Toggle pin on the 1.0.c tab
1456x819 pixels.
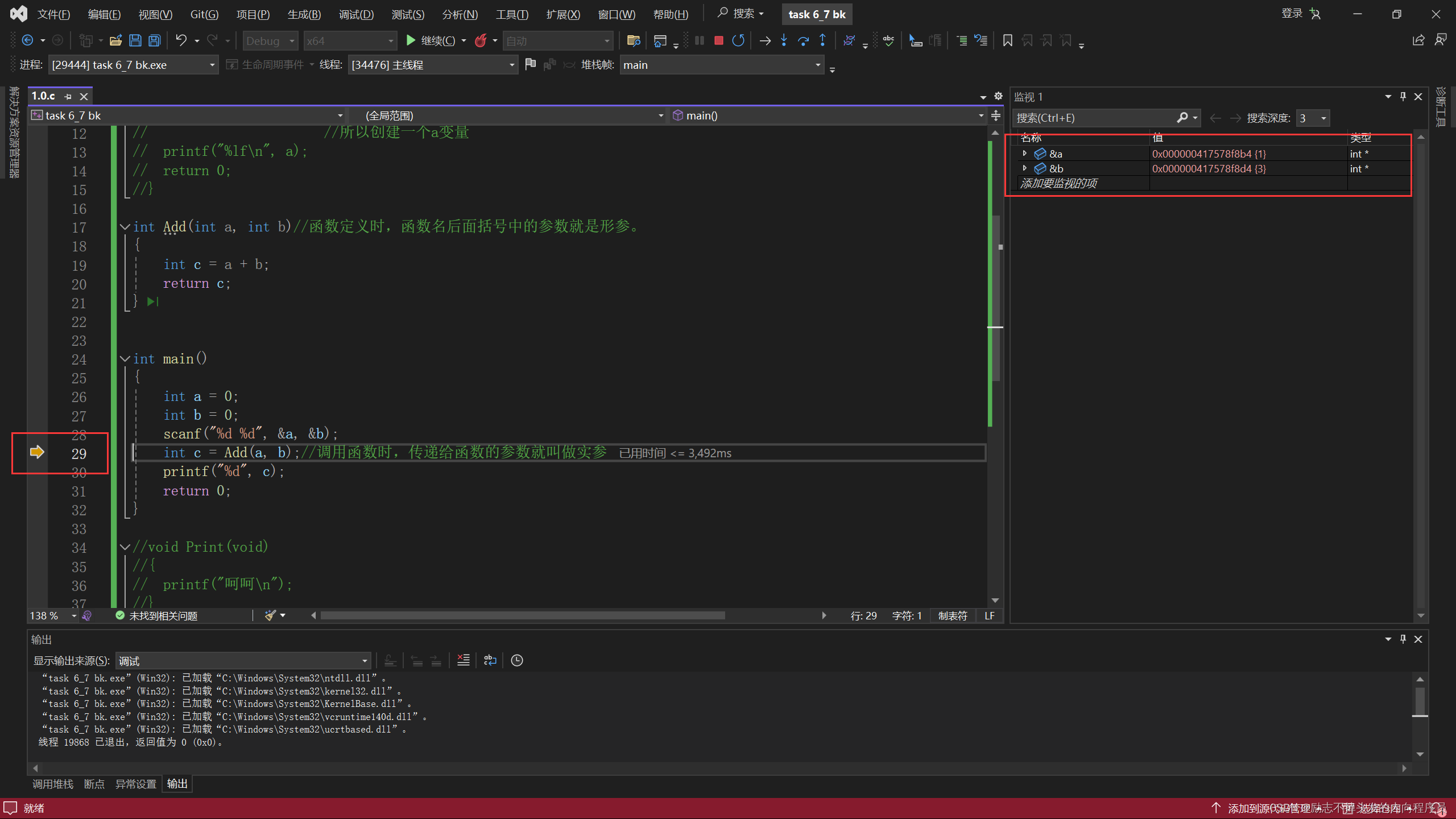(x=68, y=96)
